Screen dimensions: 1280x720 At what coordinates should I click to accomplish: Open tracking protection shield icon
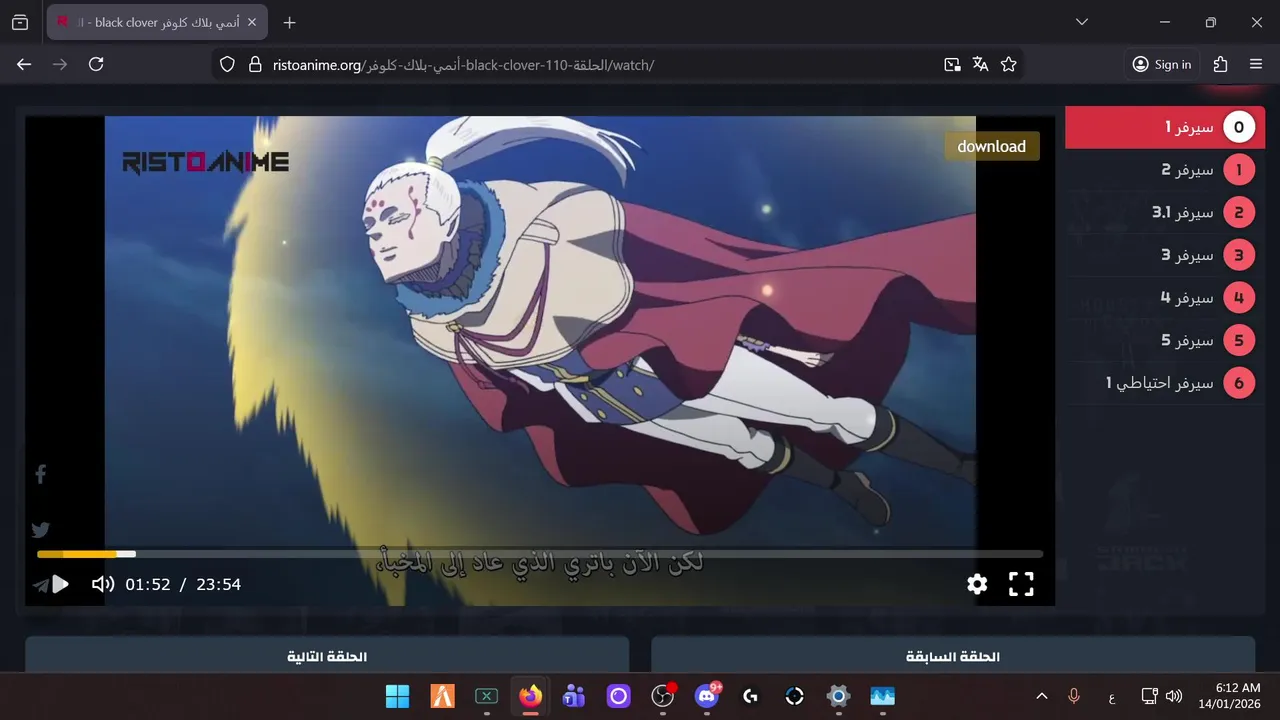tap(227, 64)
